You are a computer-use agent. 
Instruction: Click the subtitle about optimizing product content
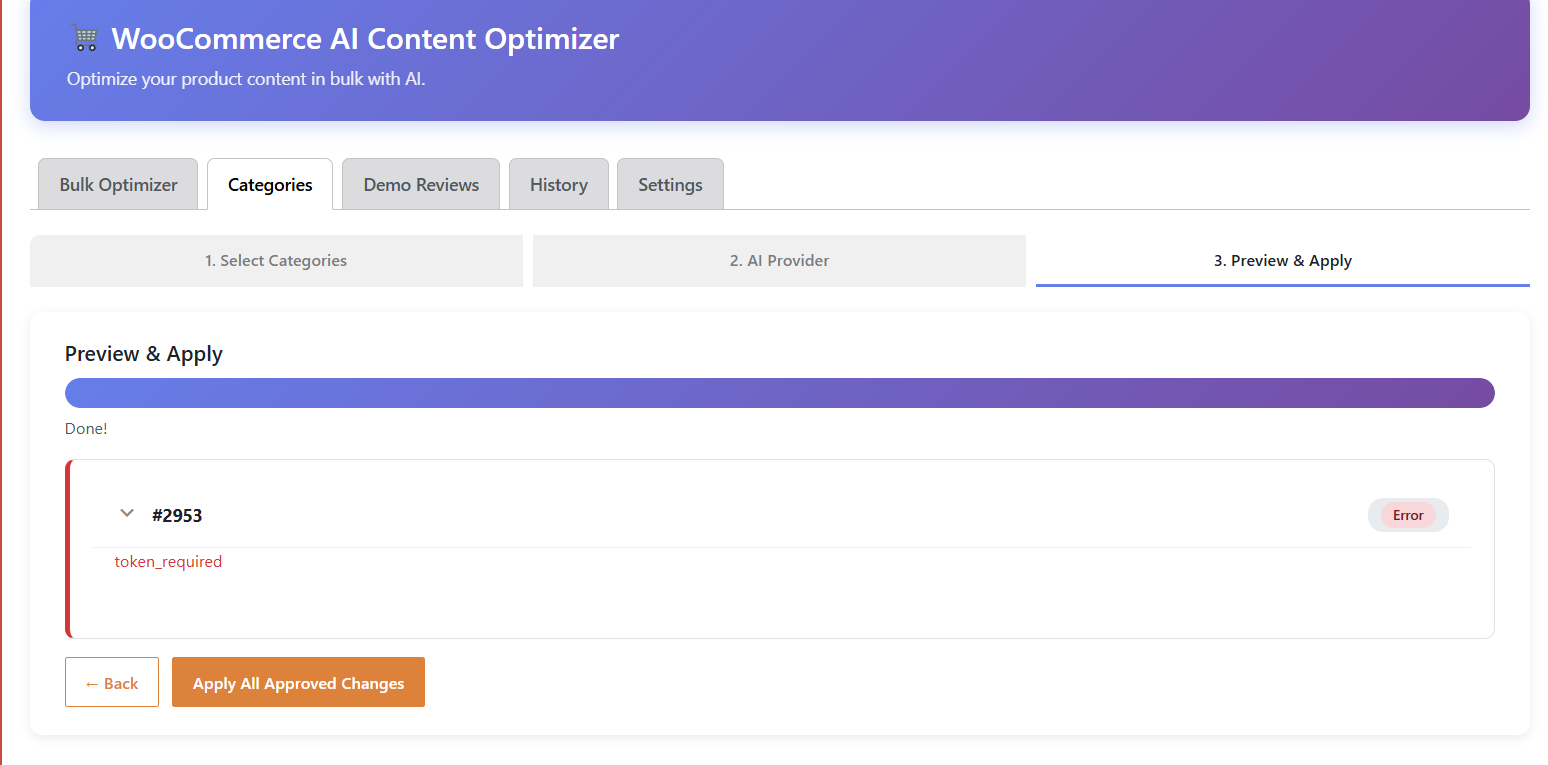pyautogui.click(x=246, y=79)
